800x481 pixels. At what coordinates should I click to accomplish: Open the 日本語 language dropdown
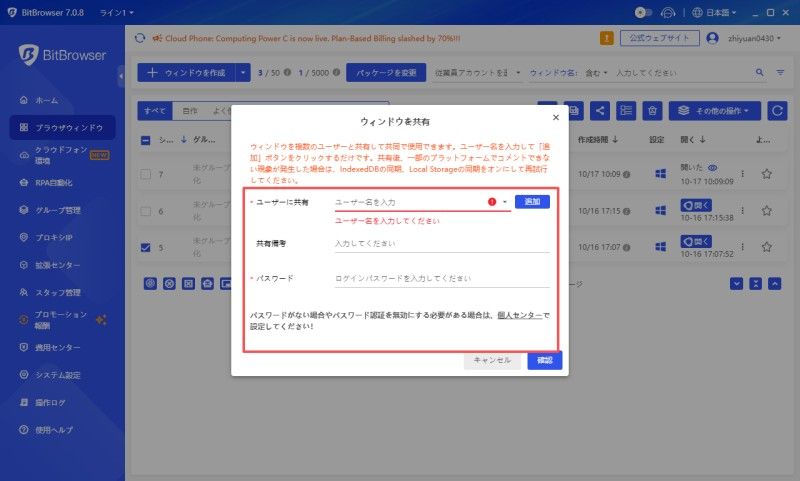714,12
